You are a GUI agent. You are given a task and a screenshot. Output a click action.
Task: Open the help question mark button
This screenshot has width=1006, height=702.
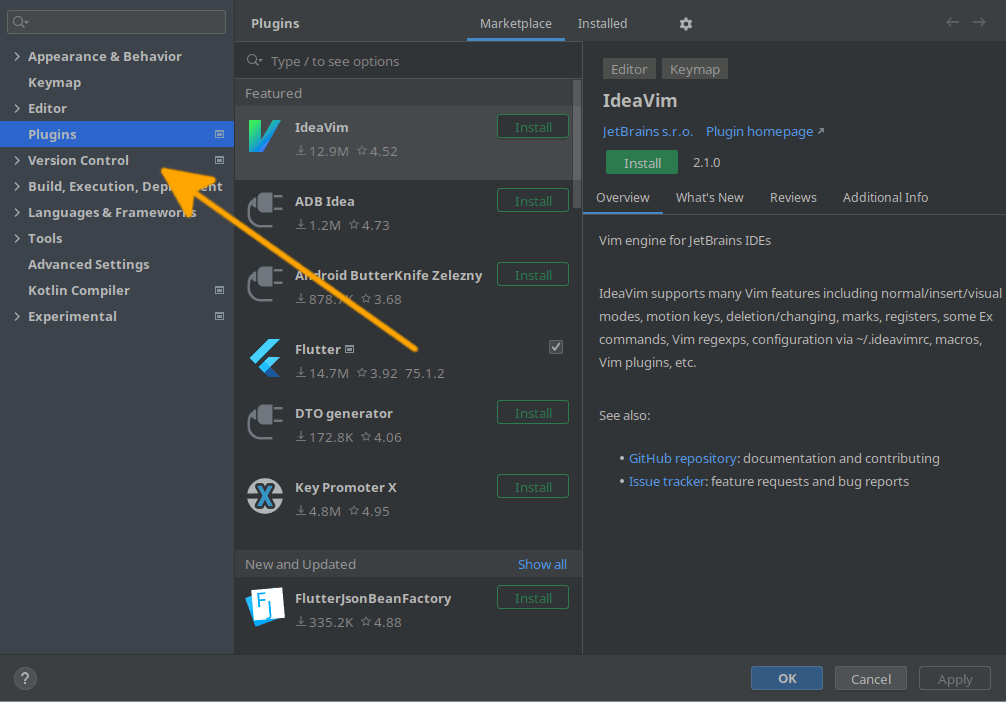[x=25, y=678]
